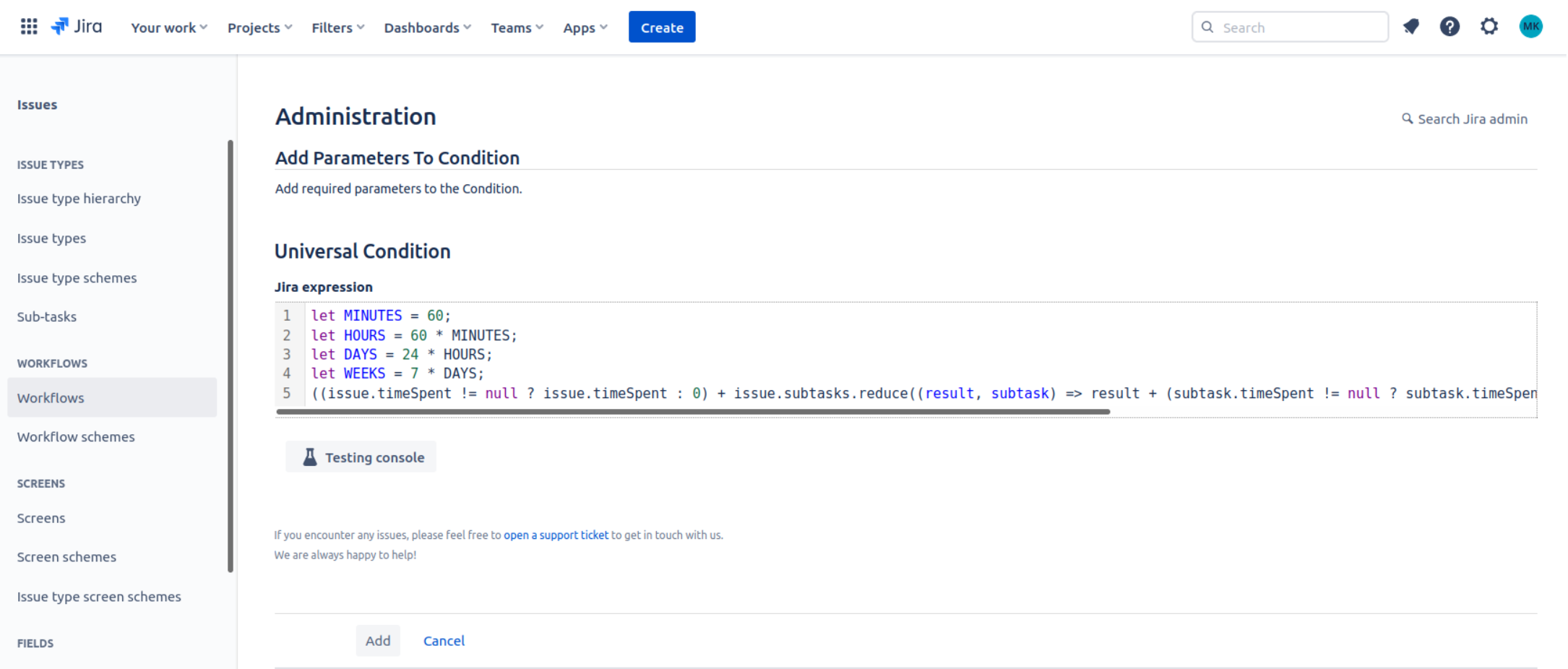This screenshot has width=1568, height=669.
Task: Click the Cancel link
Action: [444, 641]
